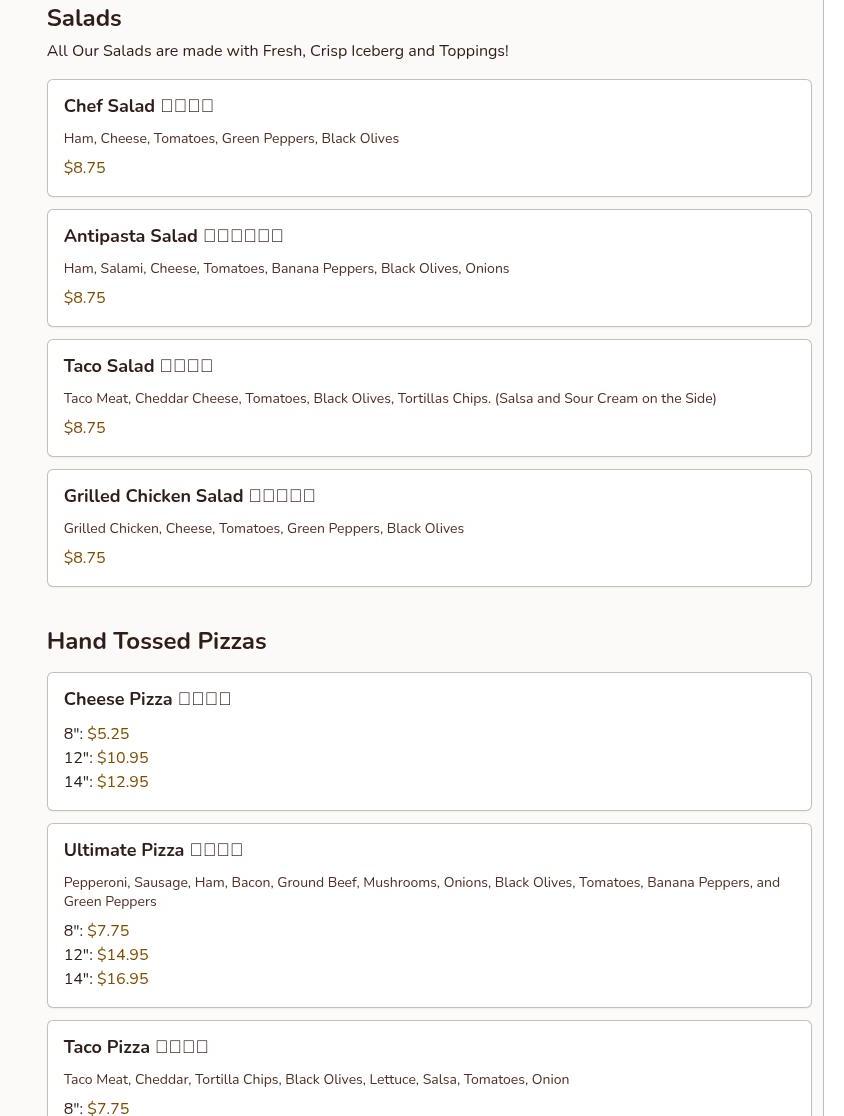Click the Taco Pizza item title
Screen dimensions: 844x1116
pos(106,1047)
